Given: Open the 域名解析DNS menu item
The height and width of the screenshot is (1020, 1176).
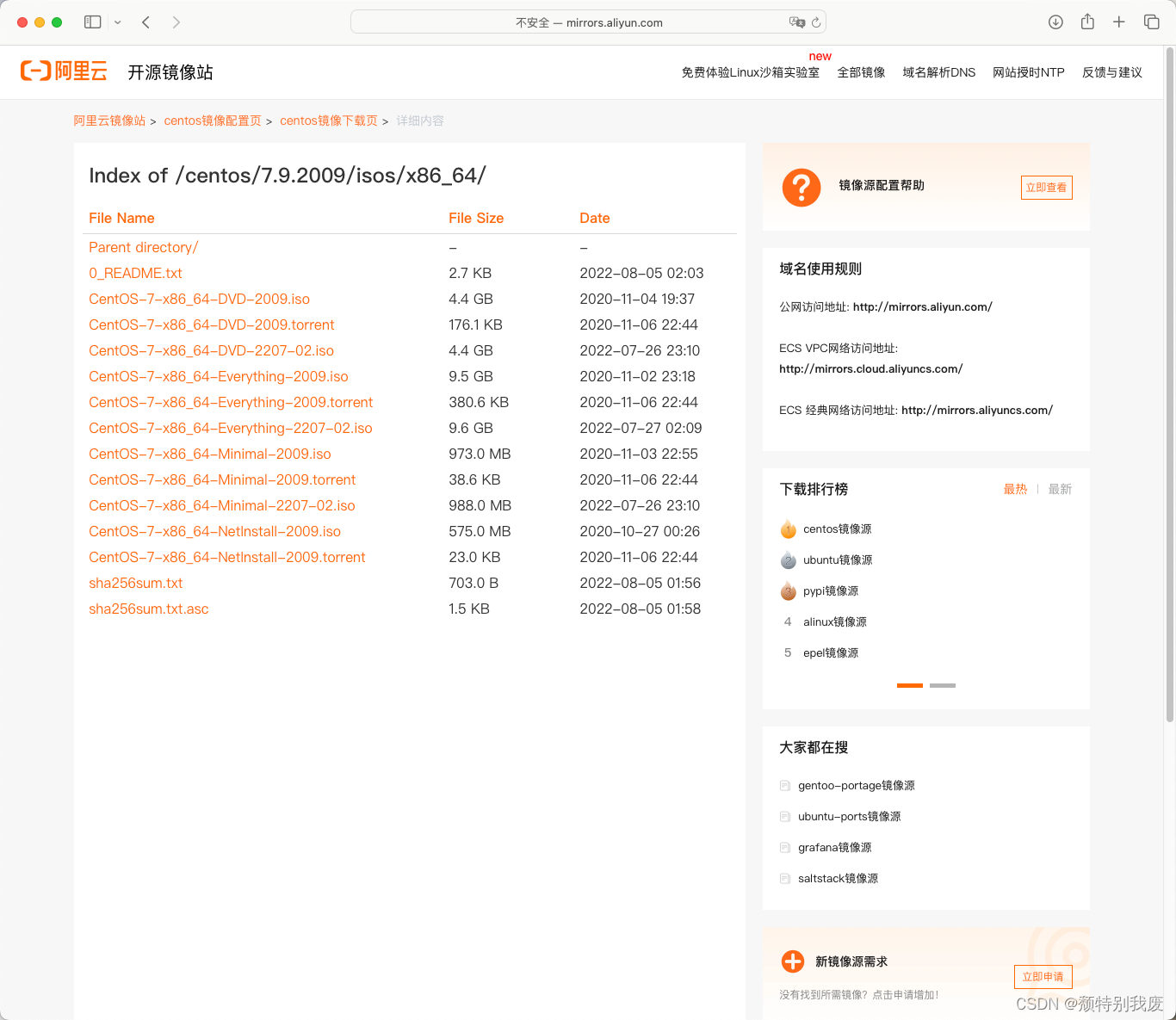Looking at the screenshot, I should (x=939, y=72).
